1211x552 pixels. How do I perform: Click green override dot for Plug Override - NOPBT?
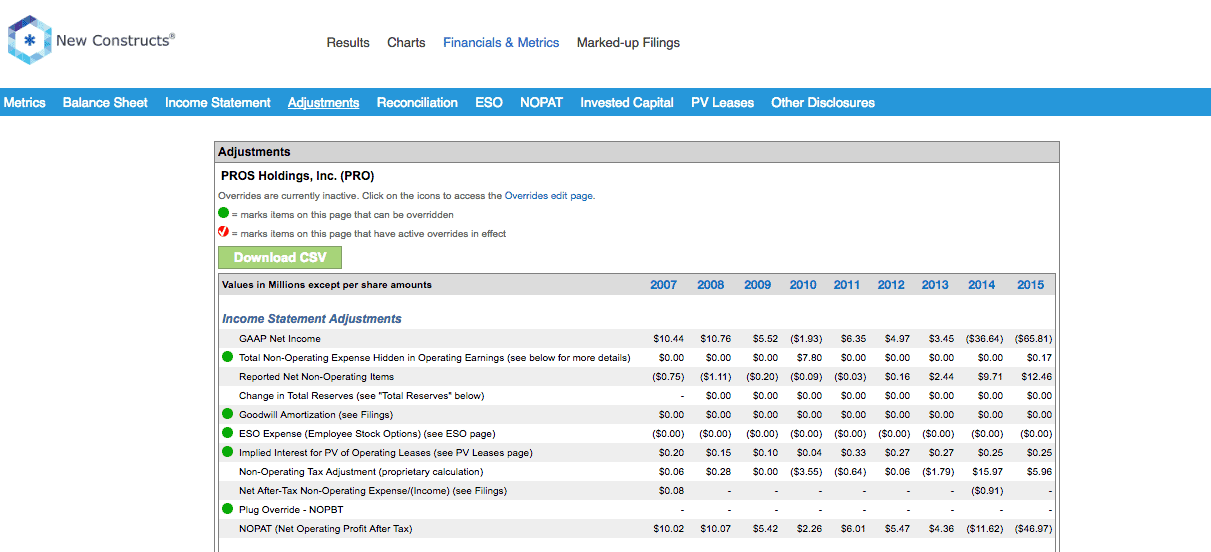click(x=227, y=509)
